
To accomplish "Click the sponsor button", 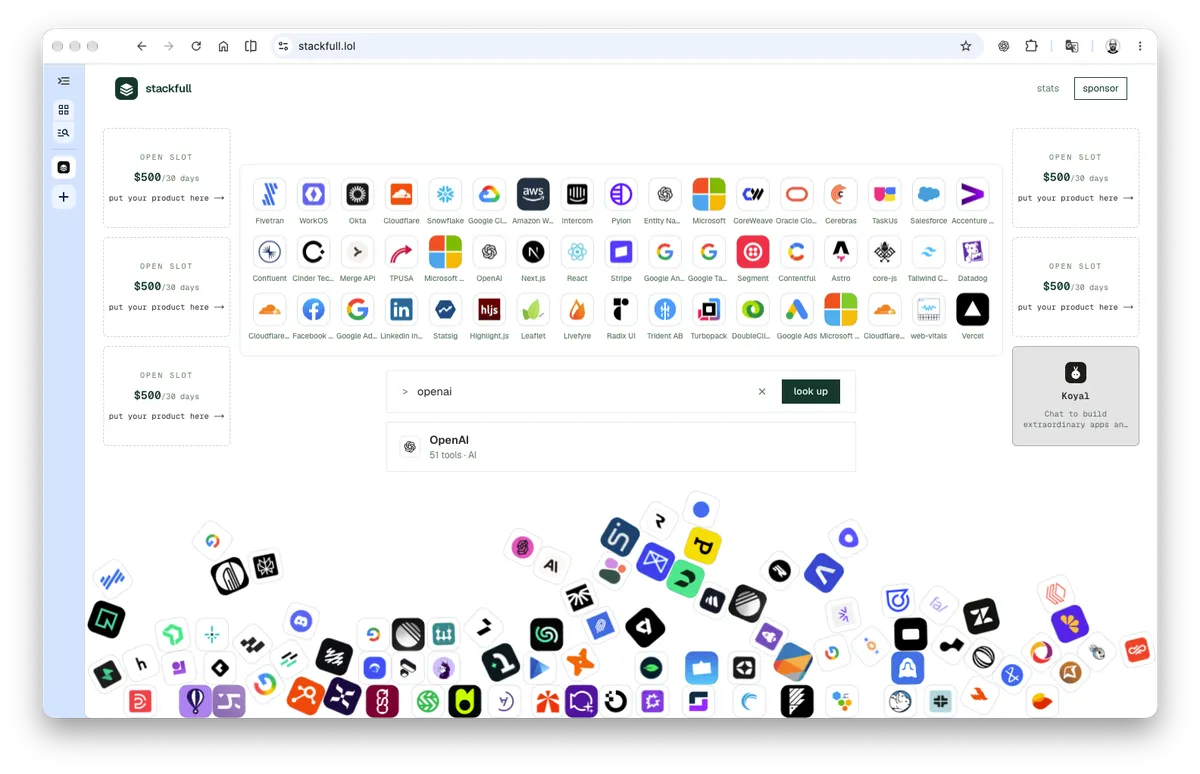I will 1100,88.
